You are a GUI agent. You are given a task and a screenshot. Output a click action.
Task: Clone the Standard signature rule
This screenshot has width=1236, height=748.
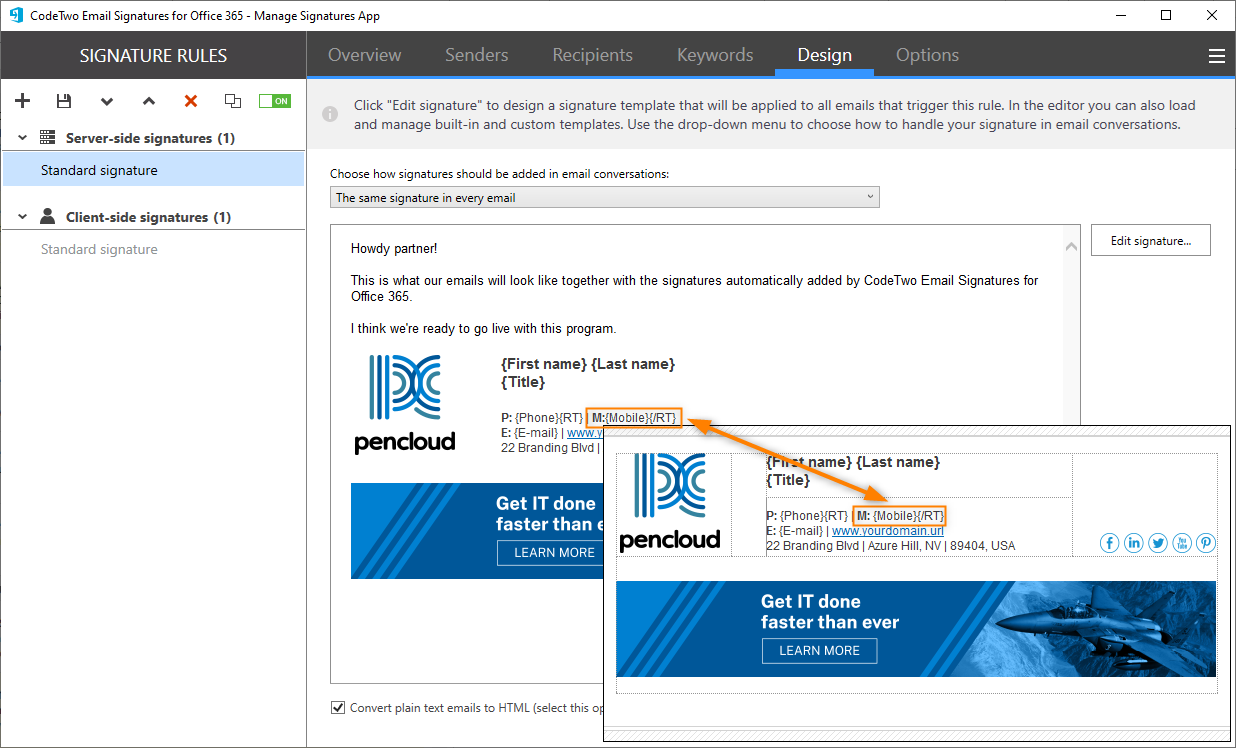point(232,101)
